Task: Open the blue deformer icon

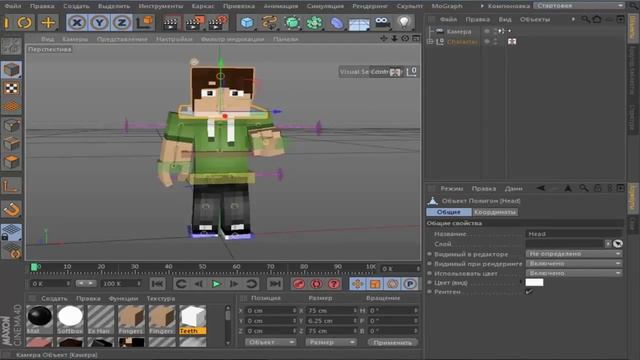Action: 336,23
